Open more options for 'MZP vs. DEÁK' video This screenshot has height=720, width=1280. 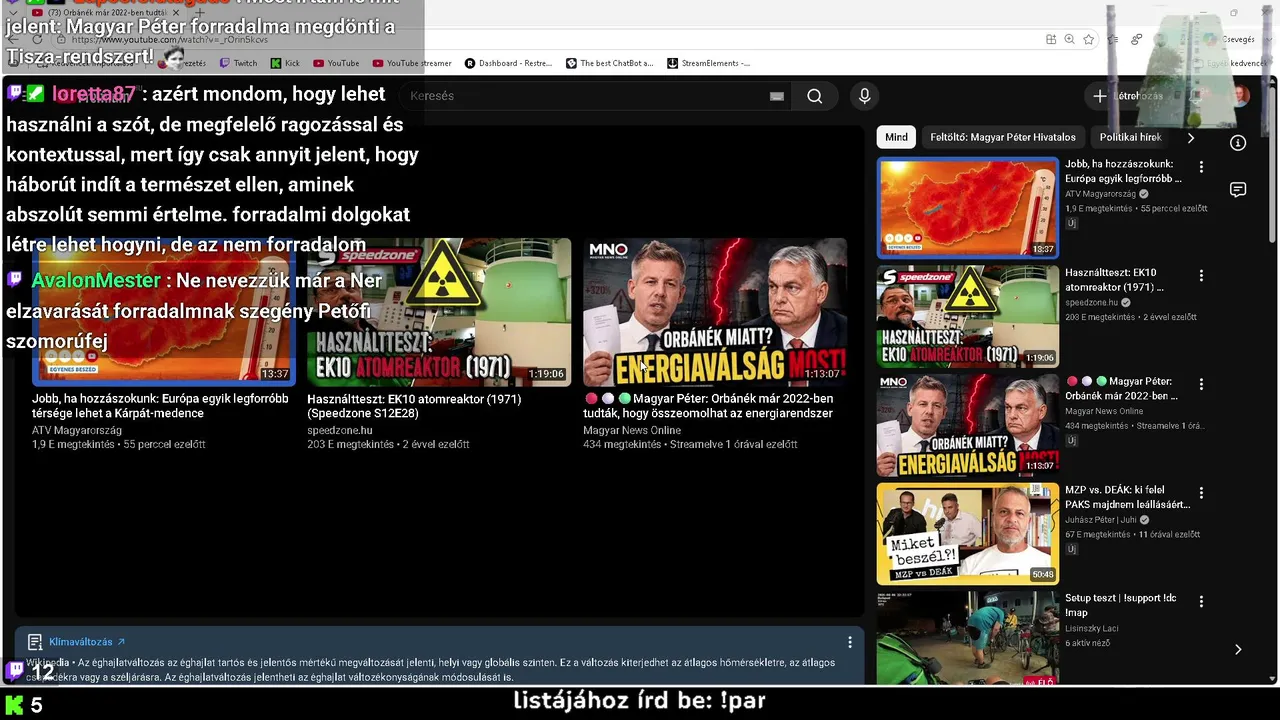click(1201, 493)
